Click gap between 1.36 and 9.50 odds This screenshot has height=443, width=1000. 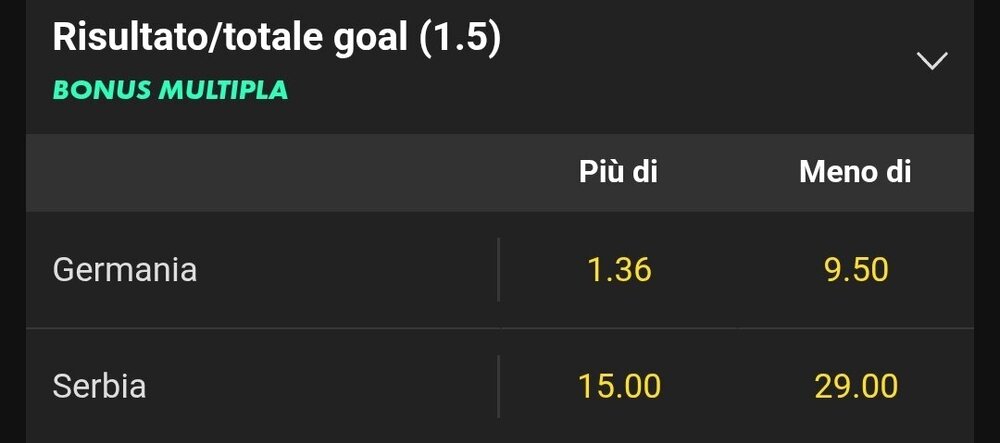pos(738,270)
